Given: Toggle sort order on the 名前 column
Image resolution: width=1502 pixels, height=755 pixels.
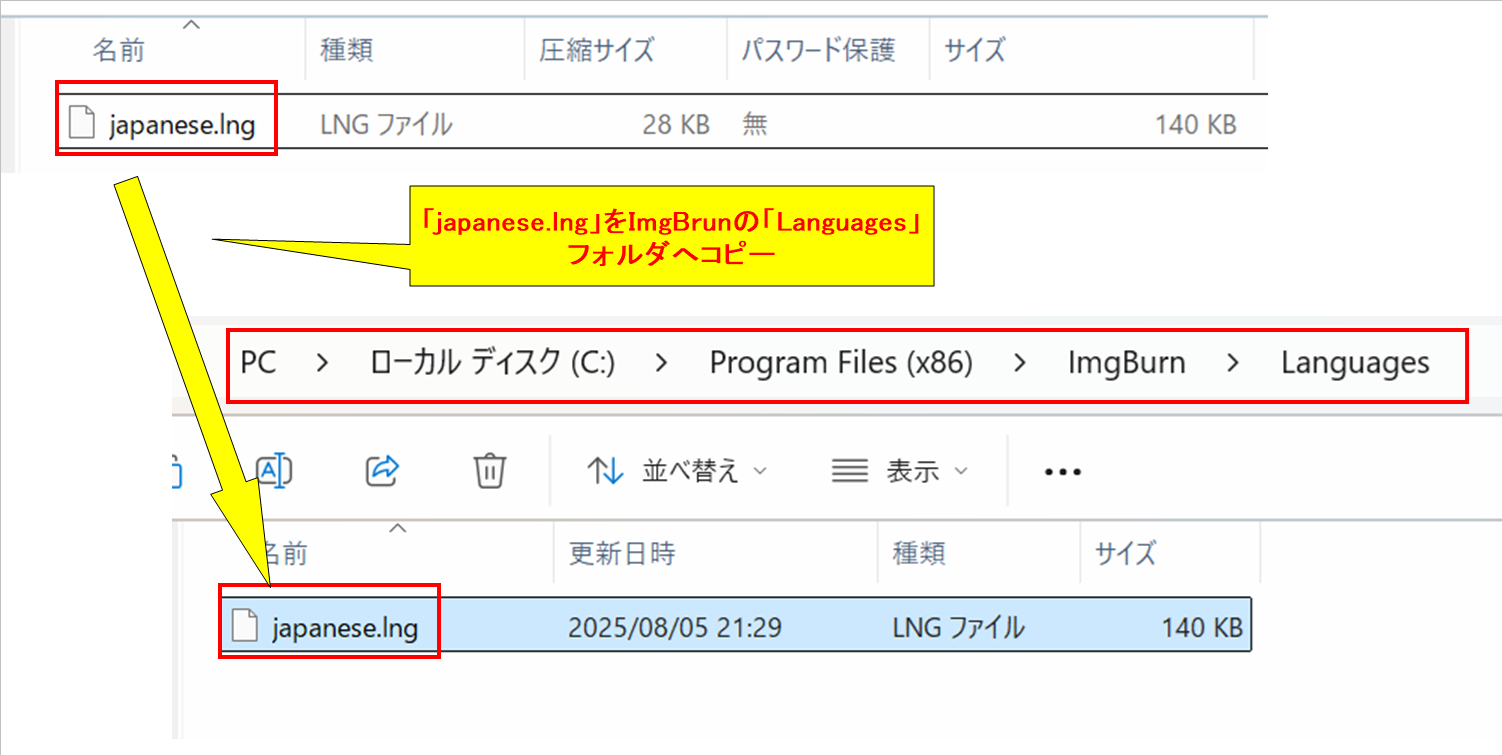Looking at the screenshot, I should (x=120, y=47).
